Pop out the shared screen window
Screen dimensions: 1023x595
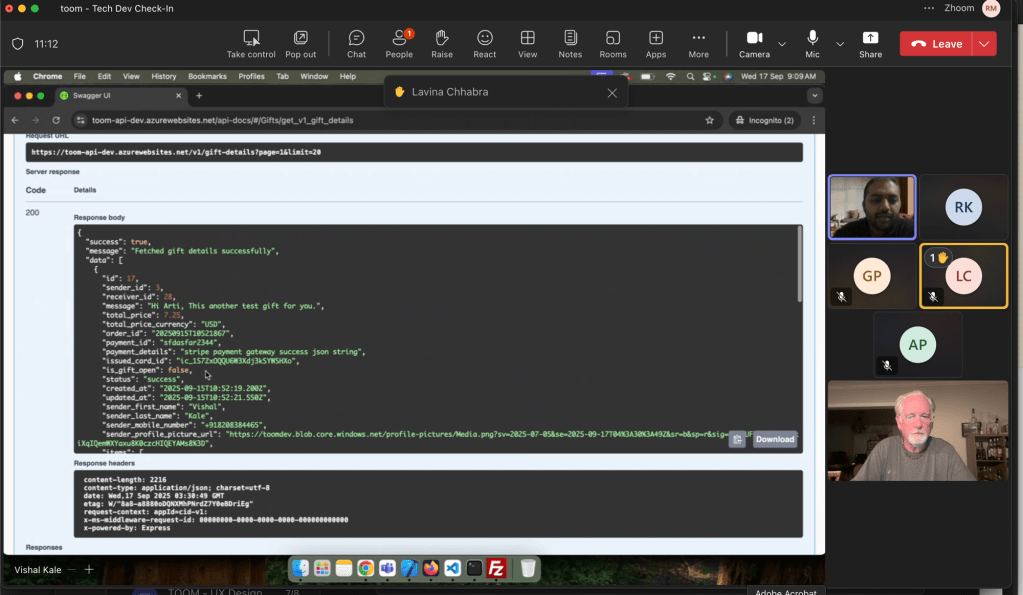[x=300, y=43]
